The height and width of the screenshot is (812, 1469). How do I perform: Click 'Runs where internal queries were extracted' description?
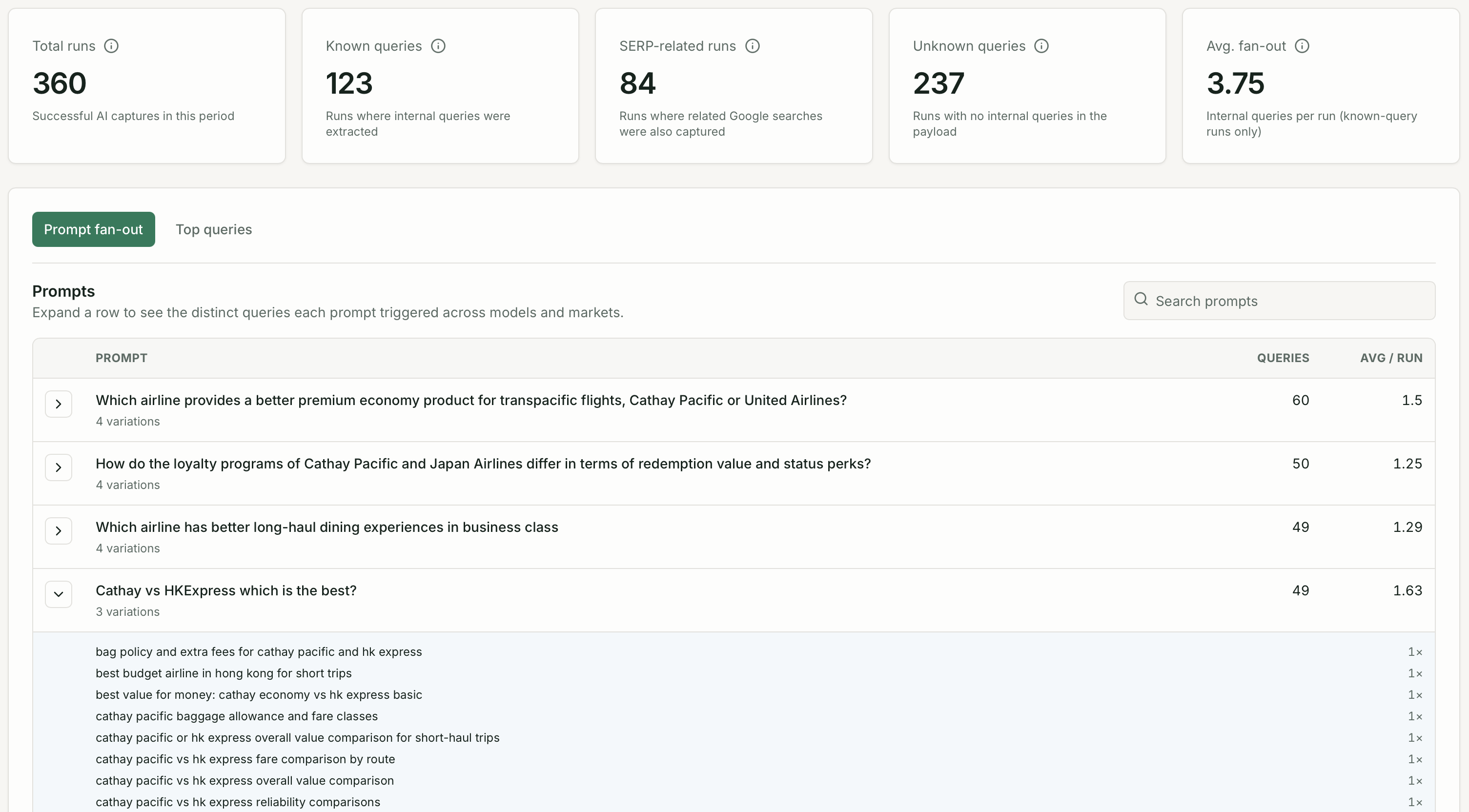click(x=418, y=124)
